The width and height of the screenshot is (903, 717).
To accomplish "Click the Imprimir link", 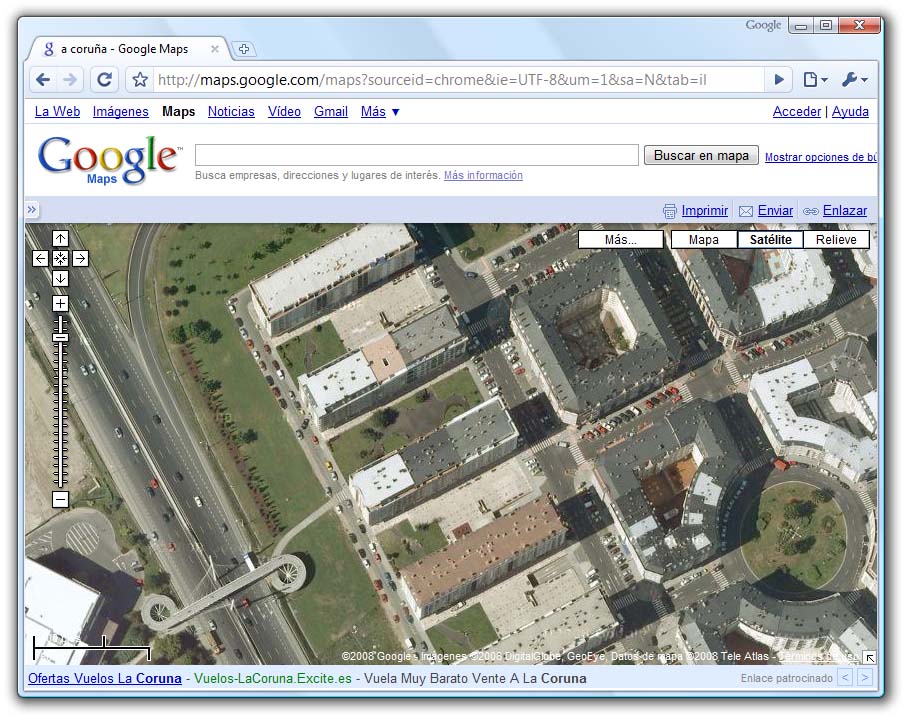I will (x=705, y=211).
